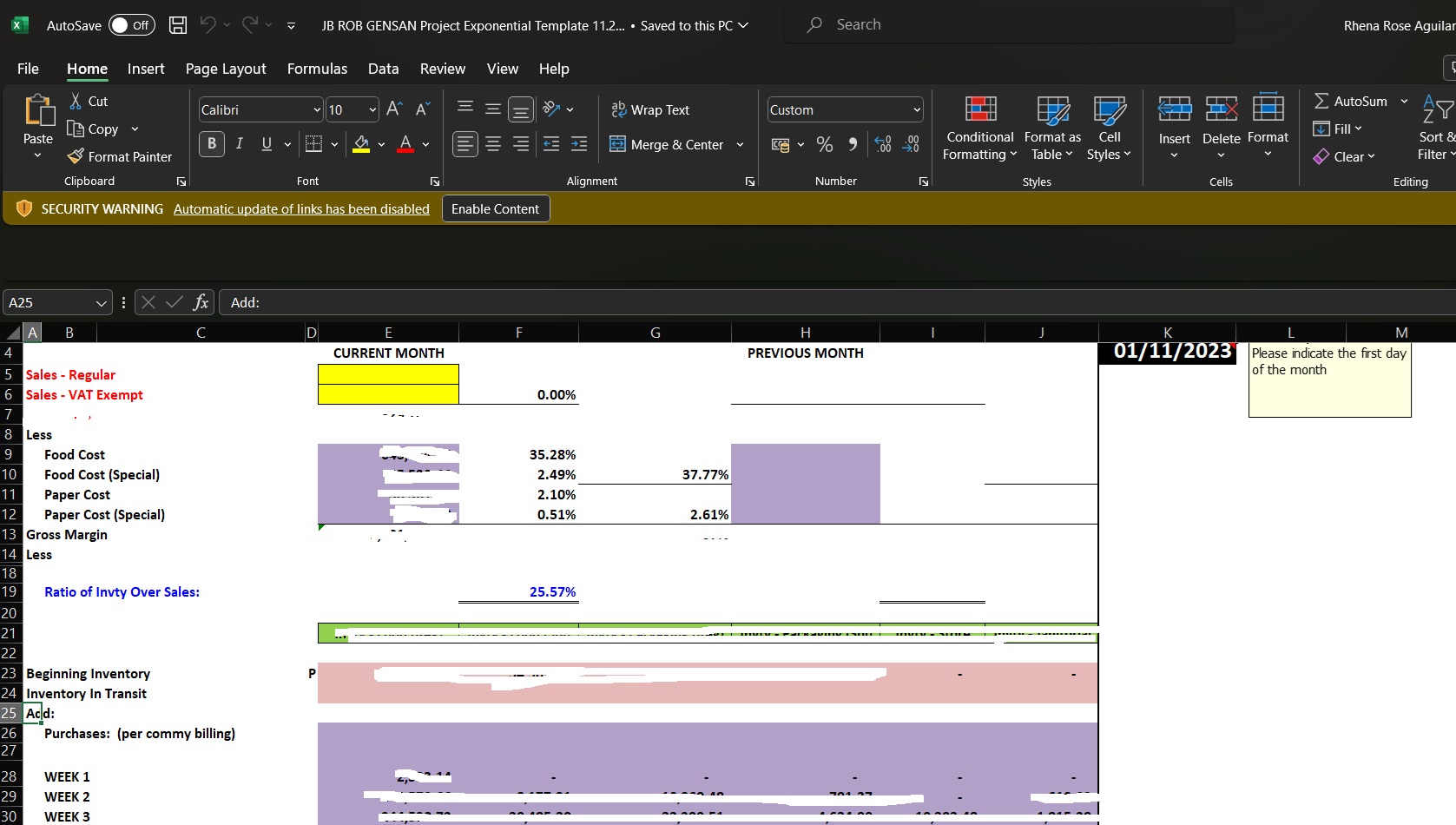
Task: Click Increase Decimal icon
Action: point(883,144)
